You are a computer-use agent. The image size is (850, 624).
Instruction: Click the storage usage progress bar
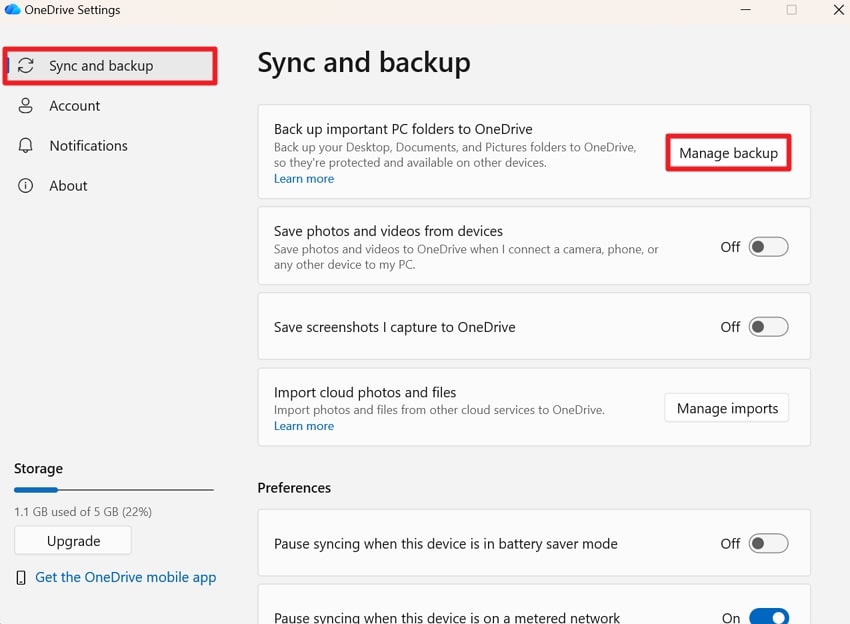tap(113, 490)
